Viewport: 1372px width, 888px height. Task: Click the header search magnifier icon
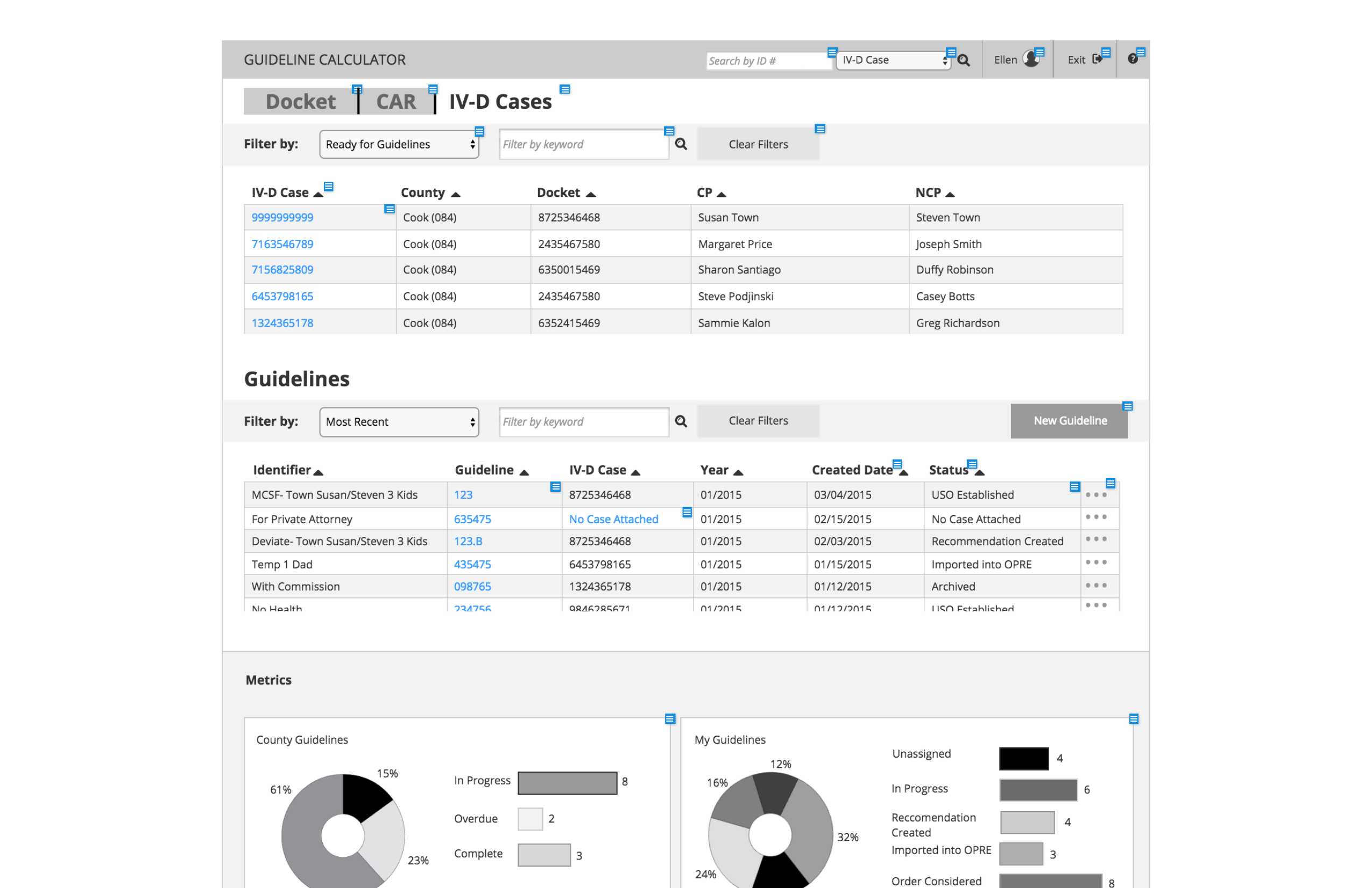tap(963, 60)
